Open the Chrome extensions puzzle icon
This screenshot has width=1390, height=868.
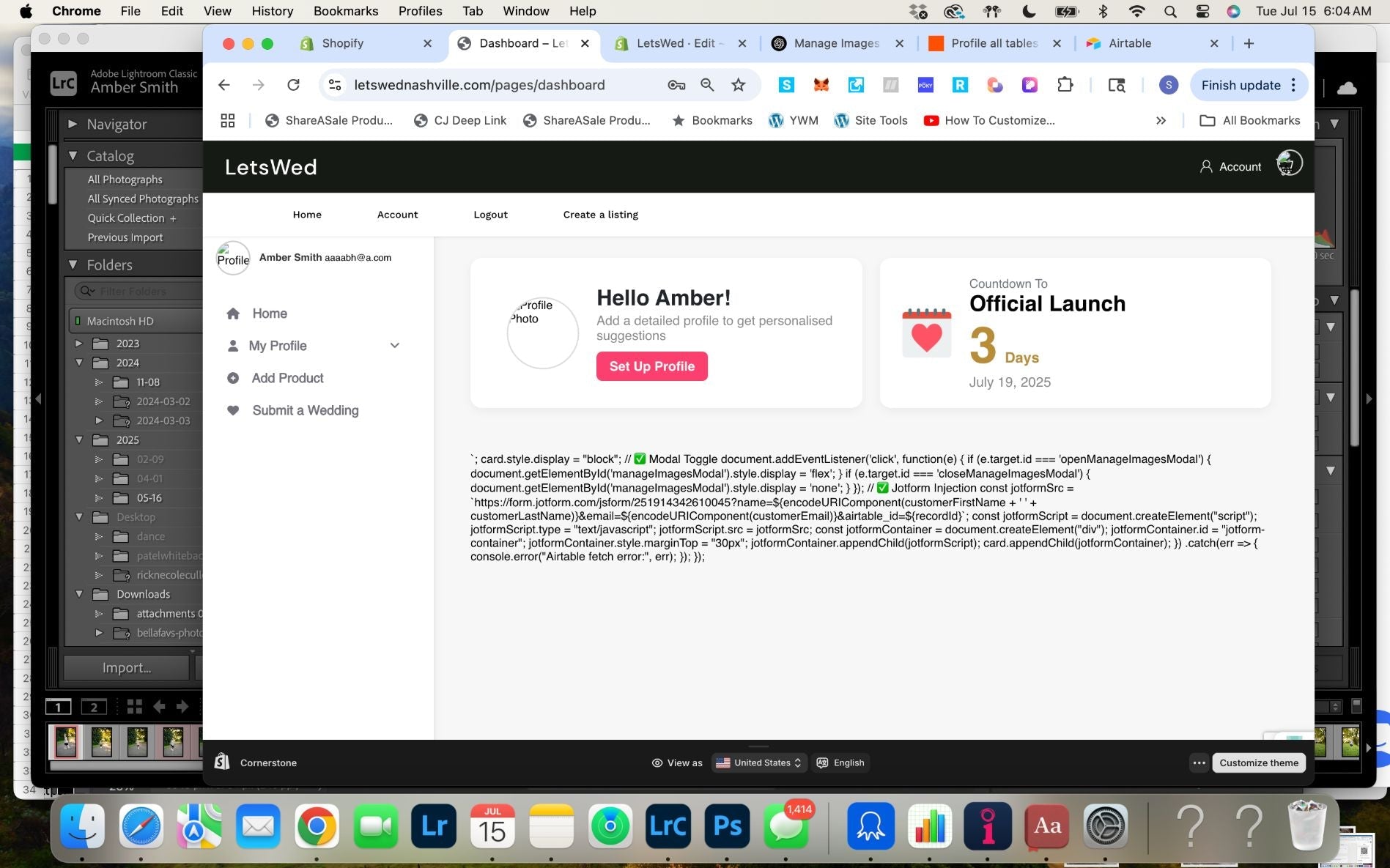1065,85
